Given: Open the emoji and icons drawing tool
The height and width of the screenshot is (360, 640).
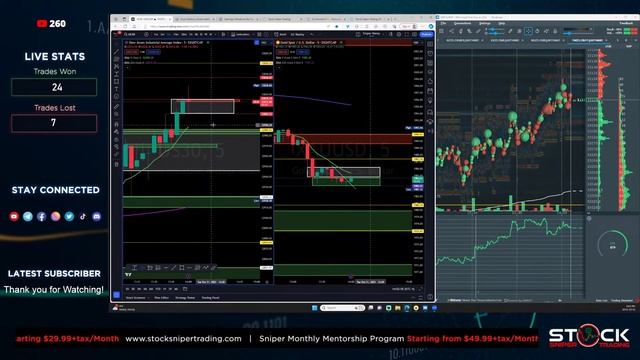Looking at the screenshot, I should click(116, 96).
